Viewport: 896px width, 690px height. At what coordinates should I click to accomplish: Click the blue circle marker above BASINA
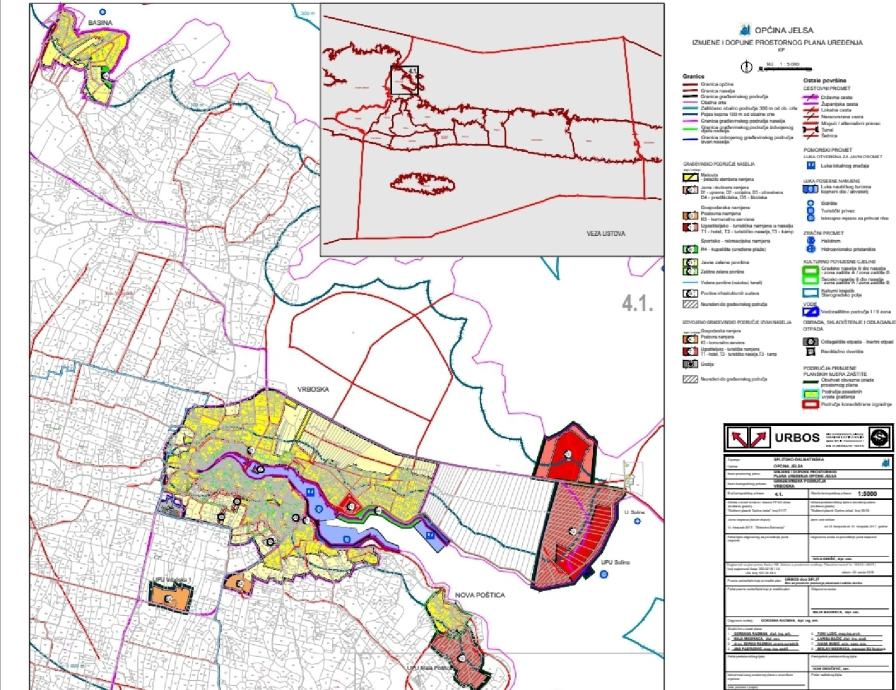pos(102,11)
